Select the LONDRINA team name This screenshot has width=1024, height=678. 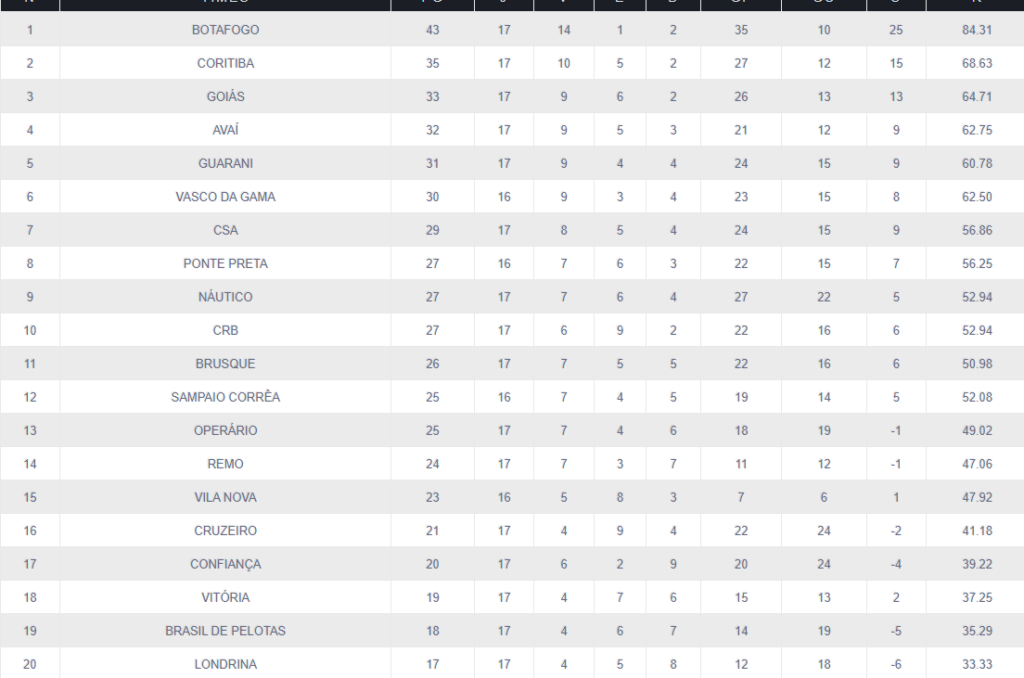pos(225,664)
